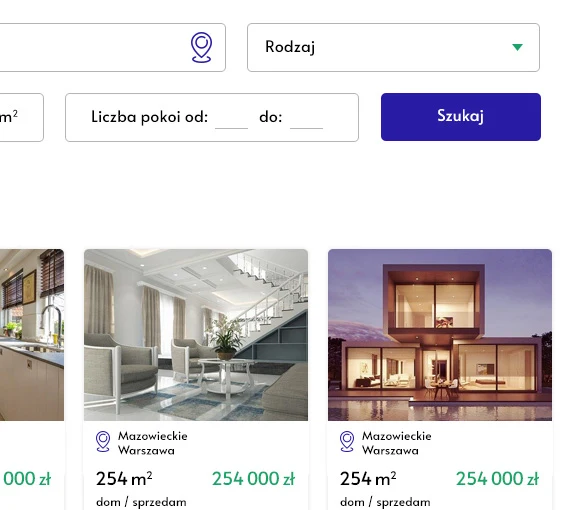Image resolution: width=565 pixels, height=510 pixels.
Task: Click 'dom / sprzedam' on right card
Action: 385,502
